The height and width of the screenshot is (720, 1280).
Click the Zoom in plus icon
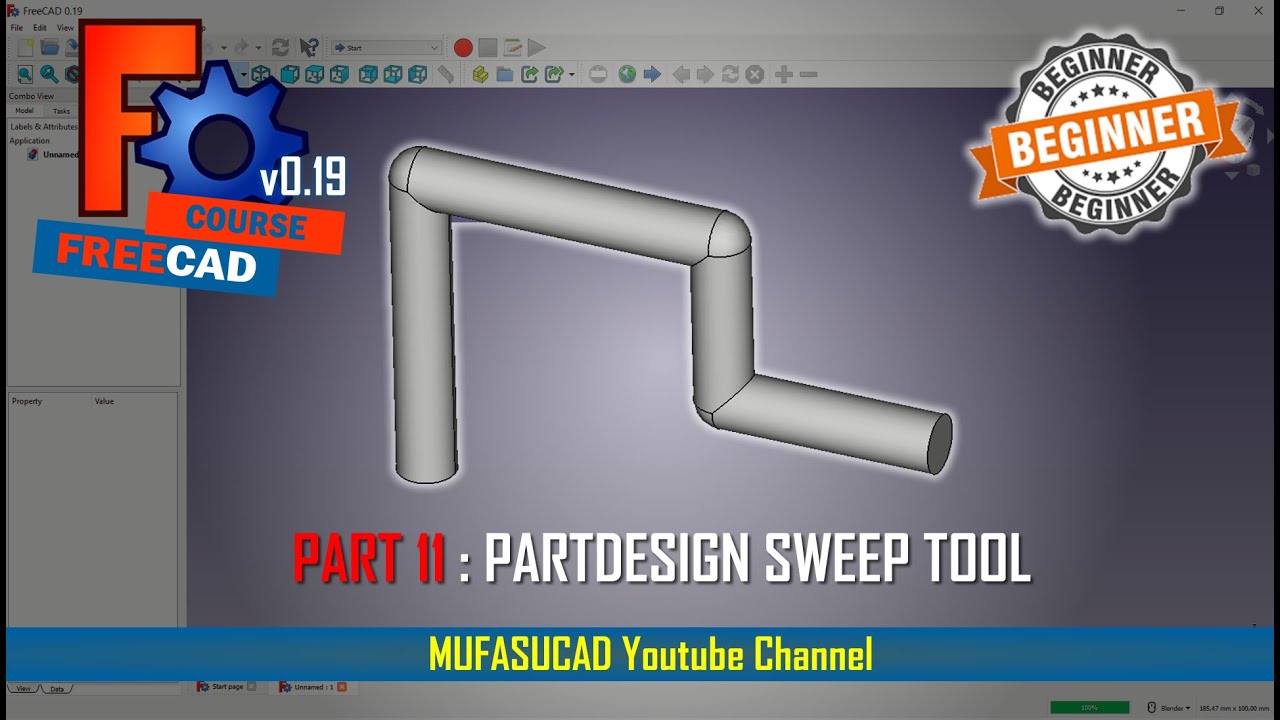click(784, 74)
